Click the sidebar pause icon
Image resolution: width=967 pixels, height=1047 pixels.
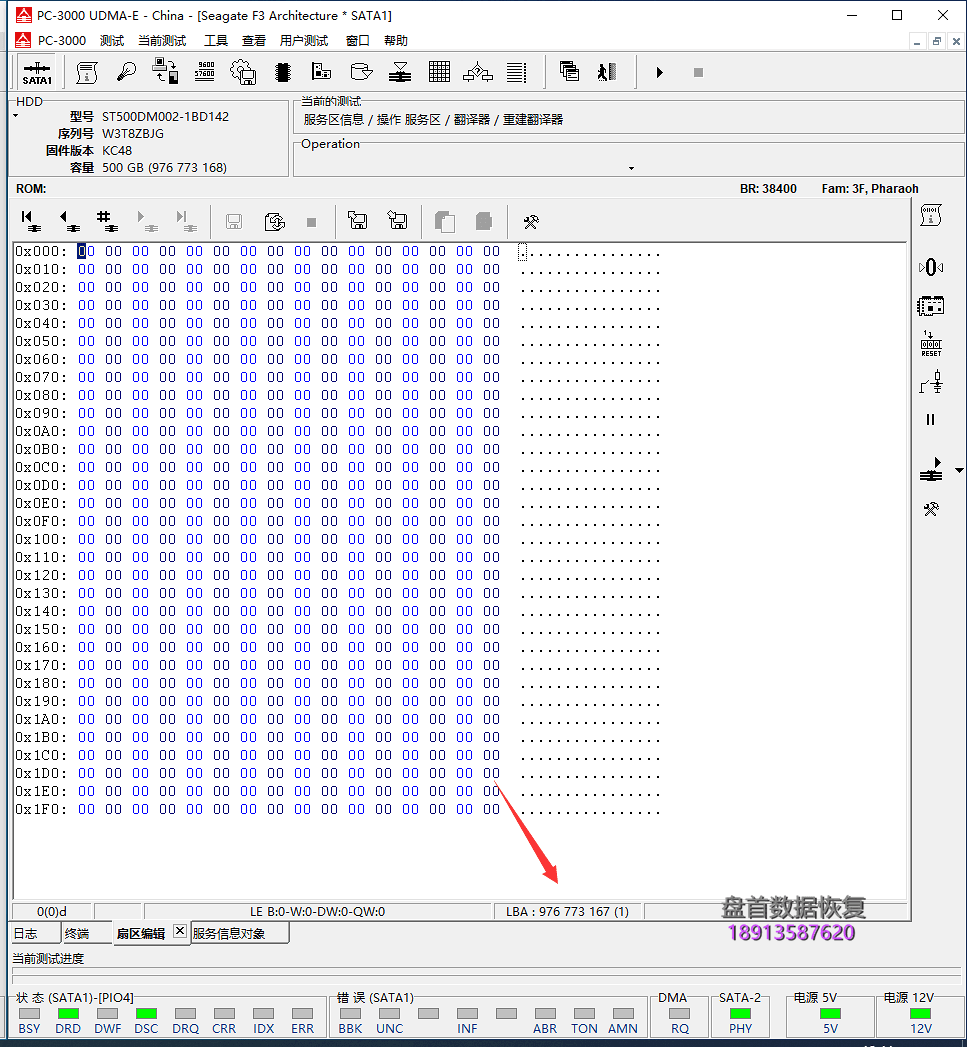pyautogui.click(x=930, y=419)
